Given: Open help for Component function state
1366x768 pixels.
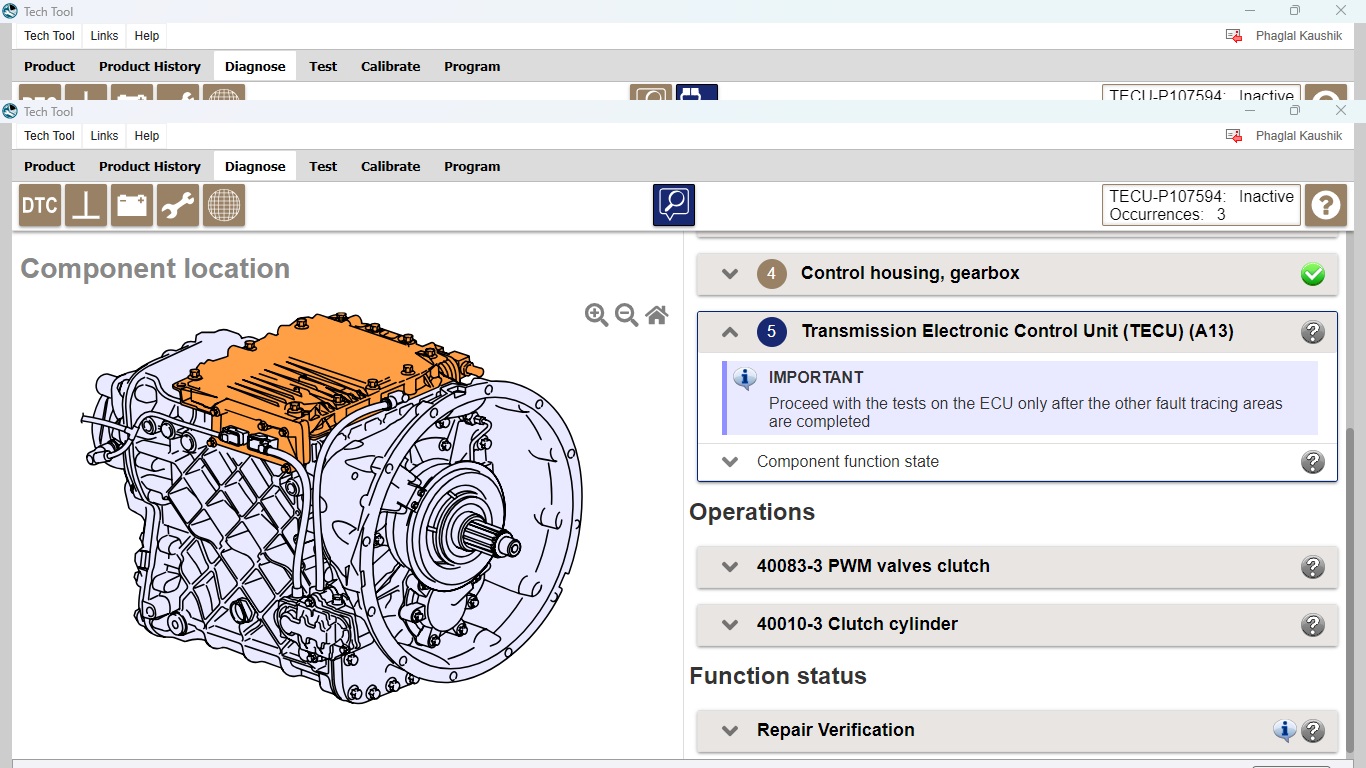Looking at the screenshot, I should pos(1313,462).
